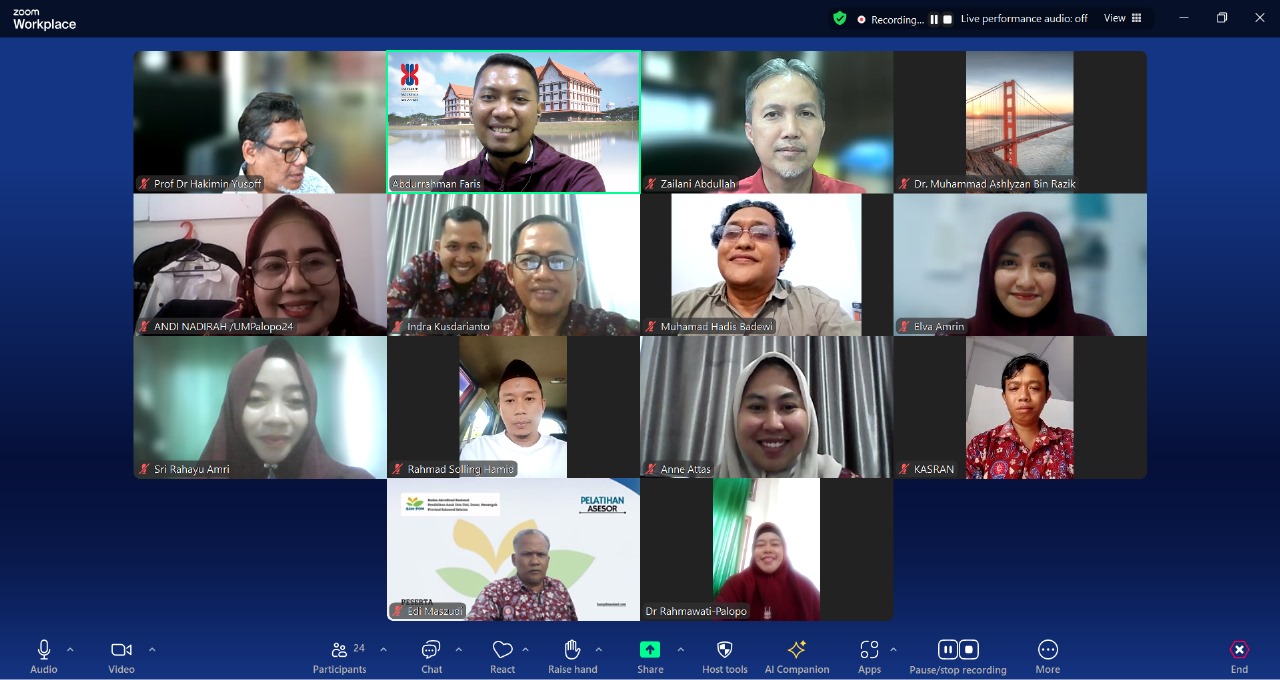The image size is (1280, 680).
Task: Open the Apps panel
Action: point(869,656)
